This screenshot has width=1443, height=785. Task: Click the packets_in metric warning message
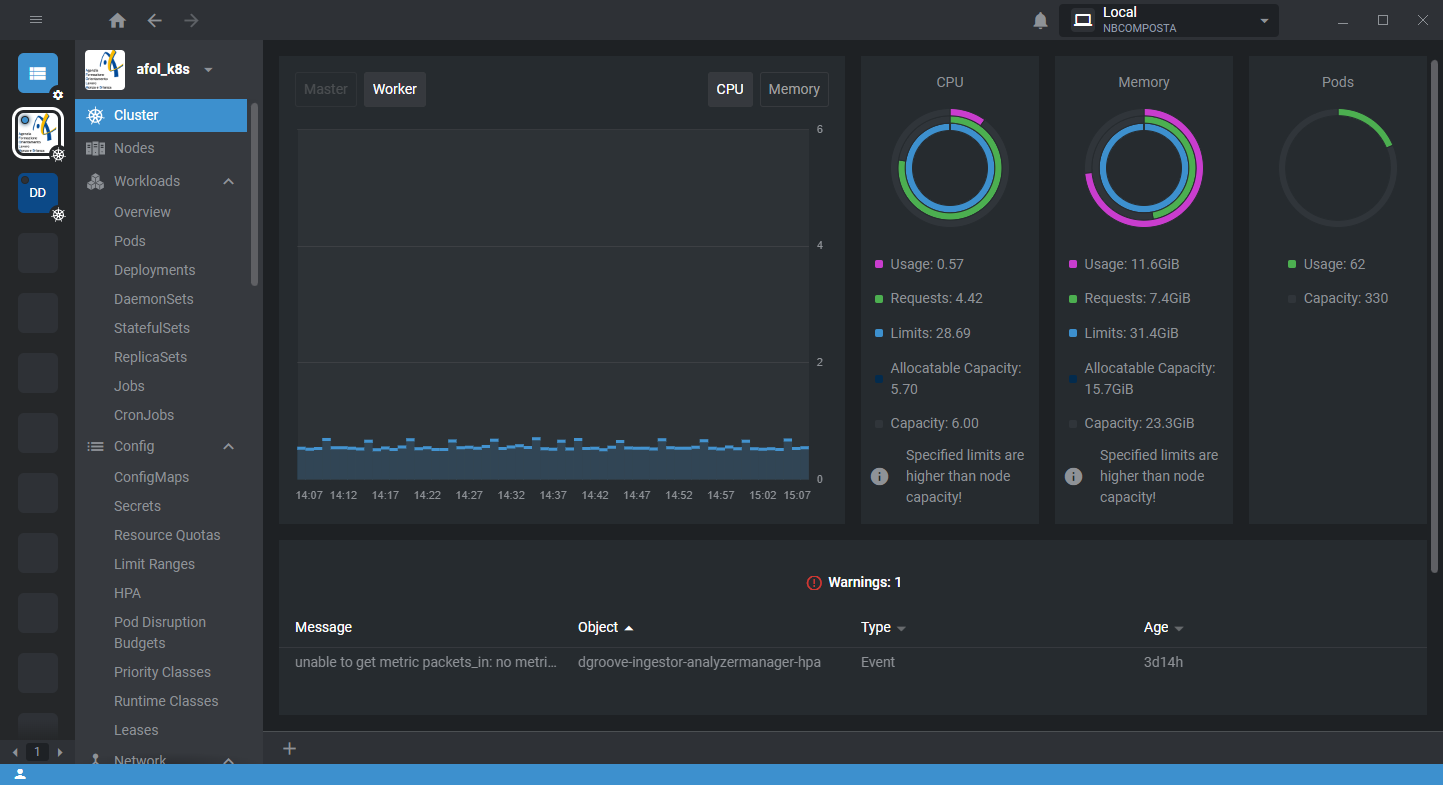click(426, 662)
